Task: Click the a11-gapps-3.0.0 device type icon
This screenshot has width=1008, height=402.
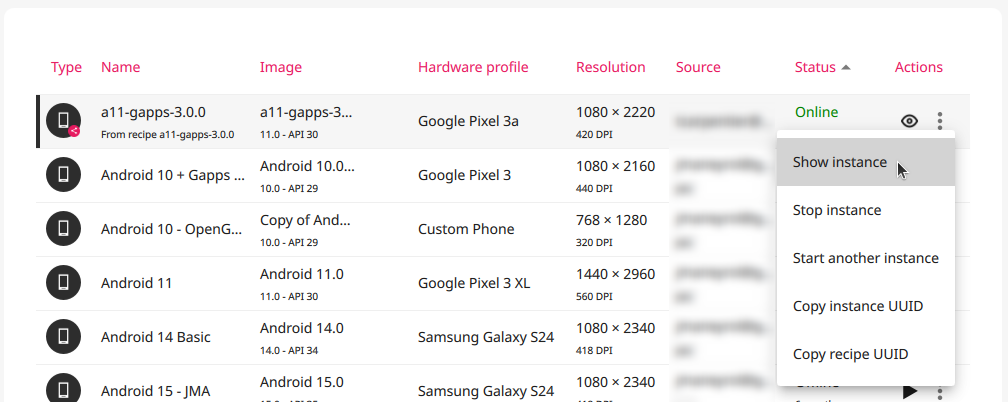Action: click(x=63, y=121)
